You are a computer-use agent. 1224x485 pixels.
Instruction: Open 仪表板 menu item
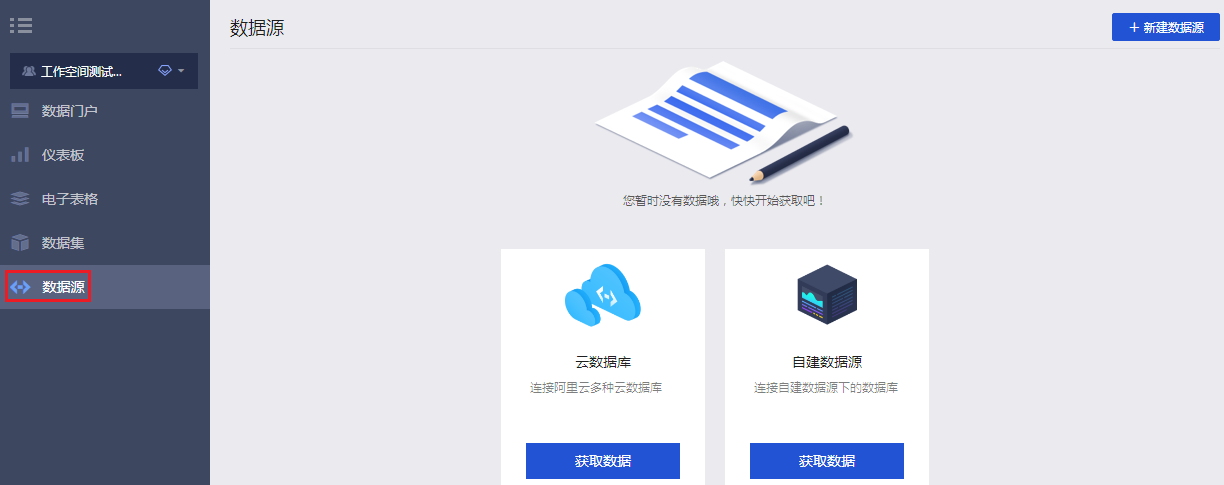point(105,155)
